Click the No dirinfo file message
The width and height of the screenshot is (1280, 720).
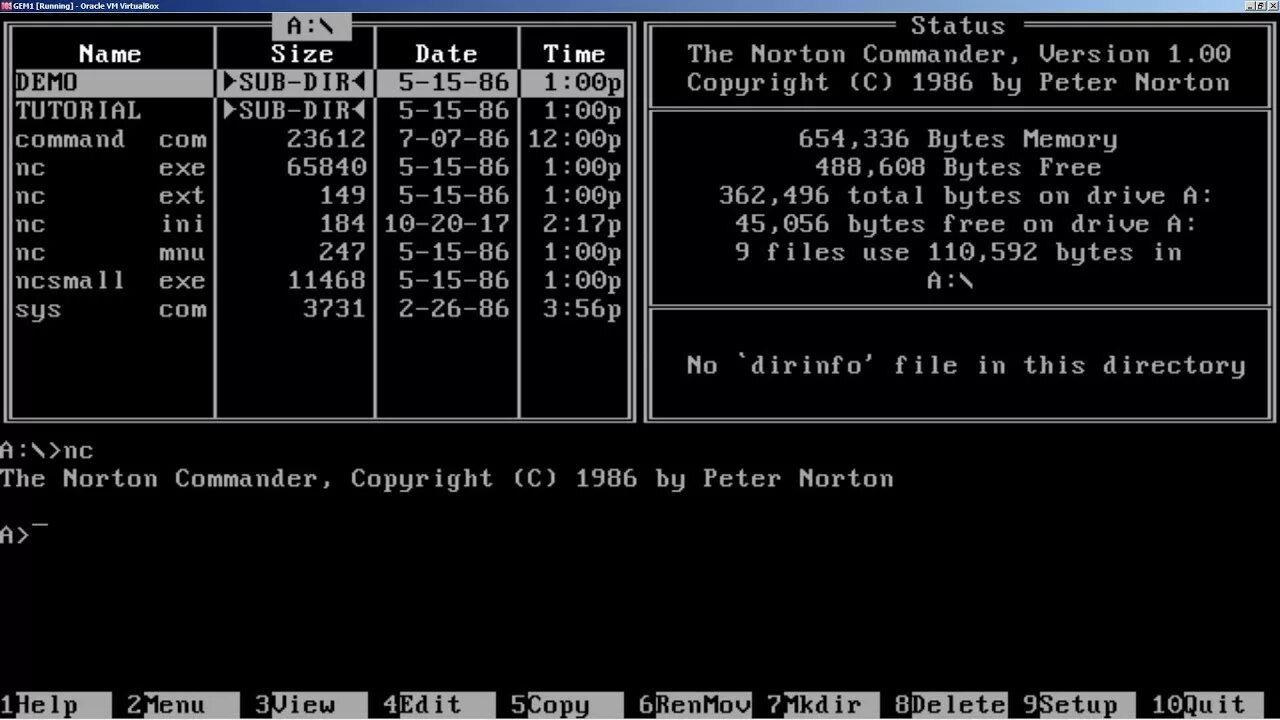coord(966,366)
